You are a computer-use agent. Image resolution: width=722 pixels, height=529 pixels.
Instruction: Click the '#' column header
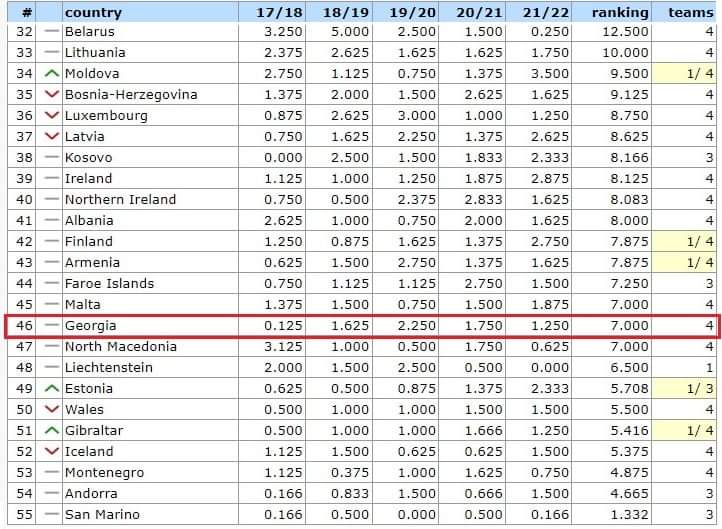click(x=27, y=12)
